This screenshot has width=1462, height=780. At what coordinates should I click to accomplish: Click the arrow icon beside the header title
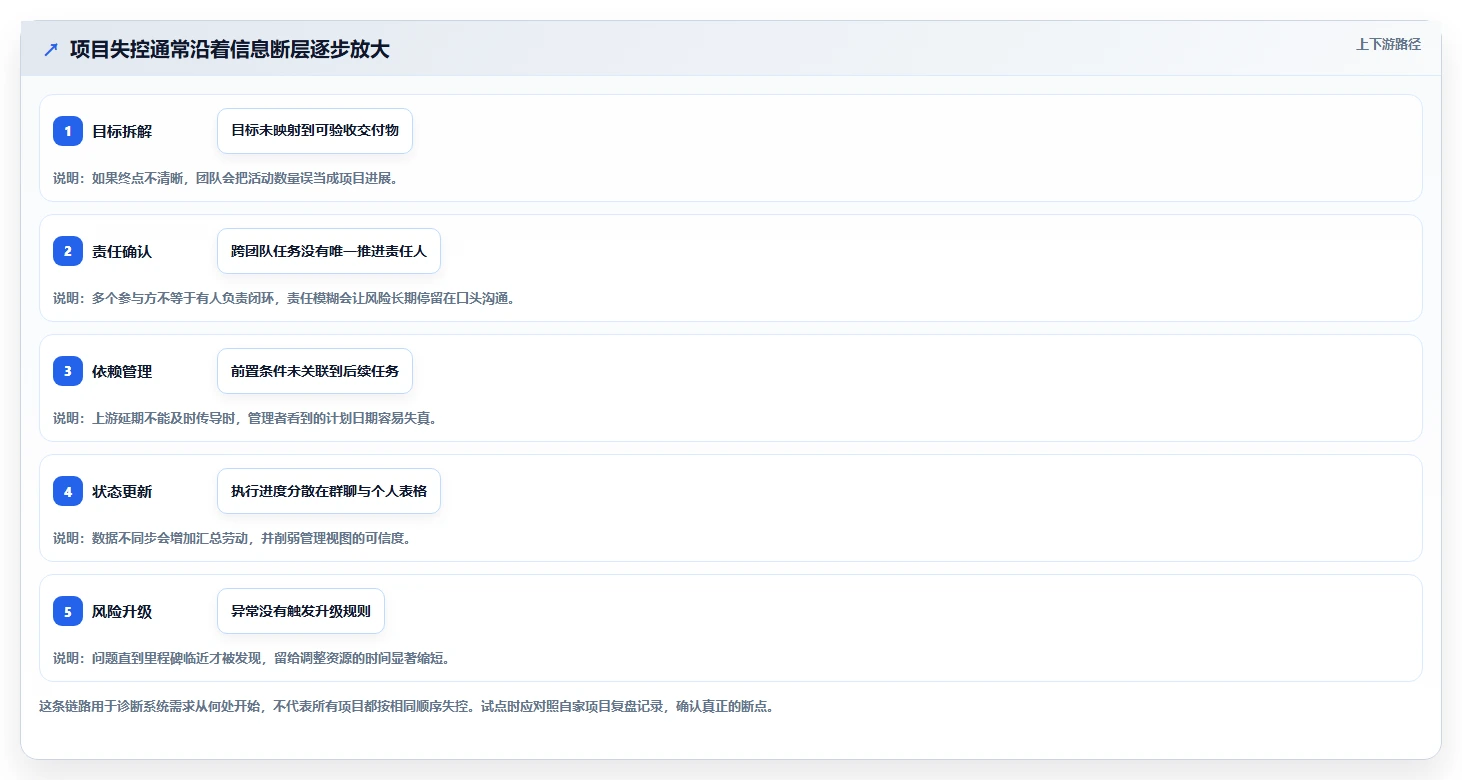click(51, 50)
